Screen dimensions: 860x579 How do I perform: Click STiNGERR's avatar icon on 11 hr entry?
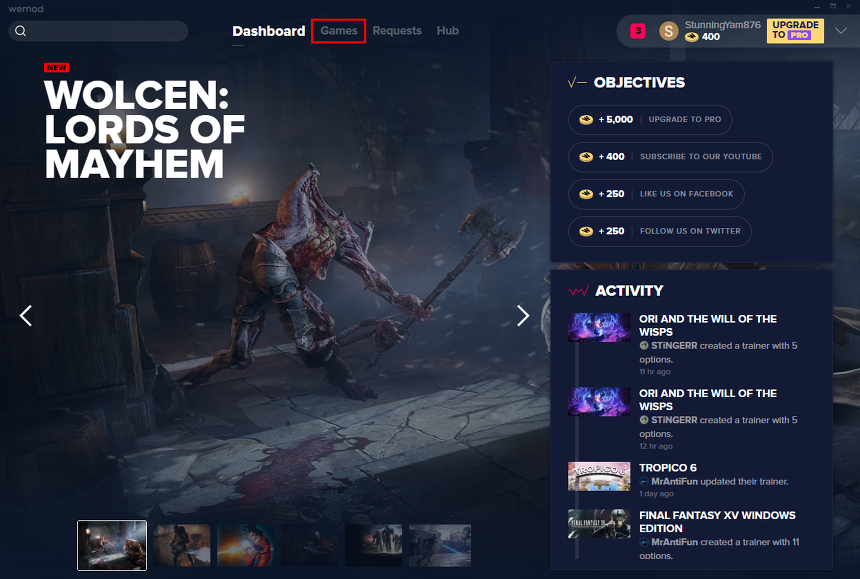pyautogui.click(x=644, y=346)
